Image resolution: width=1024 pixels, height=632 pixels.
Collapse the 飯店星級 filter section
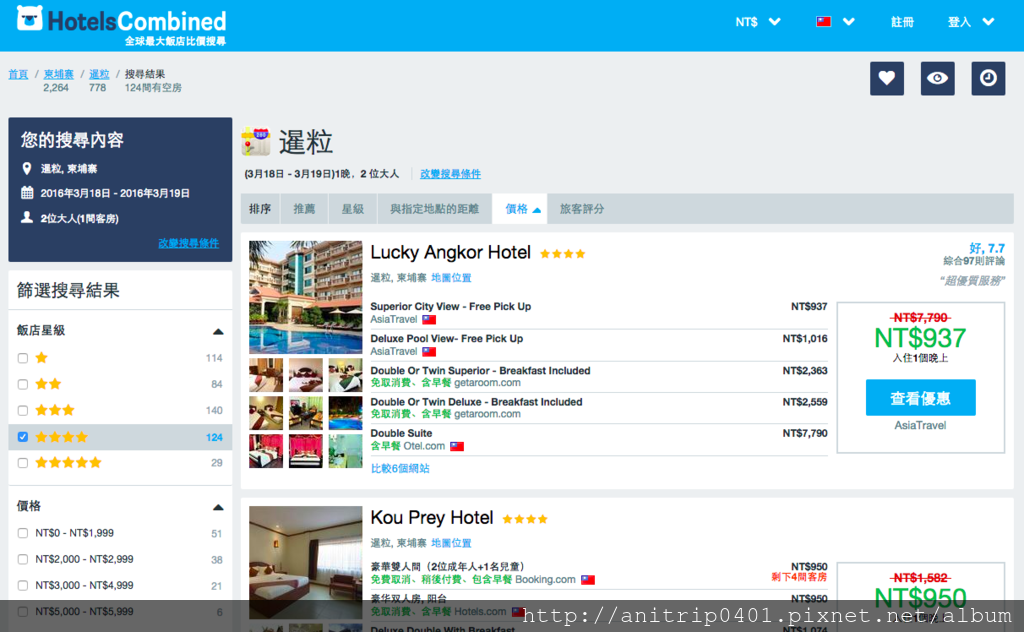[x=218, y=331]
